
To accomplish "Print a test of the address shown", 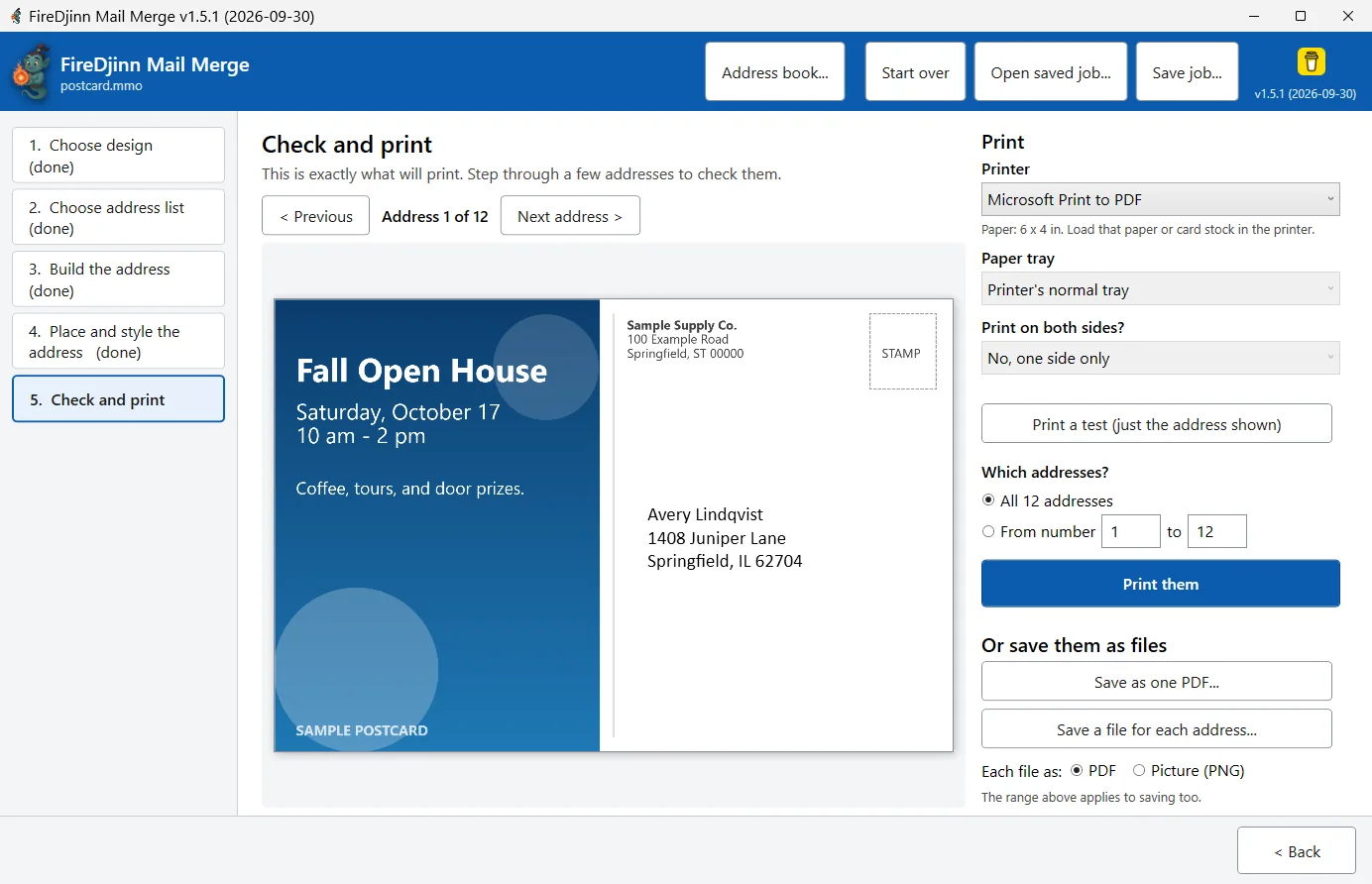I will 1157,423.
